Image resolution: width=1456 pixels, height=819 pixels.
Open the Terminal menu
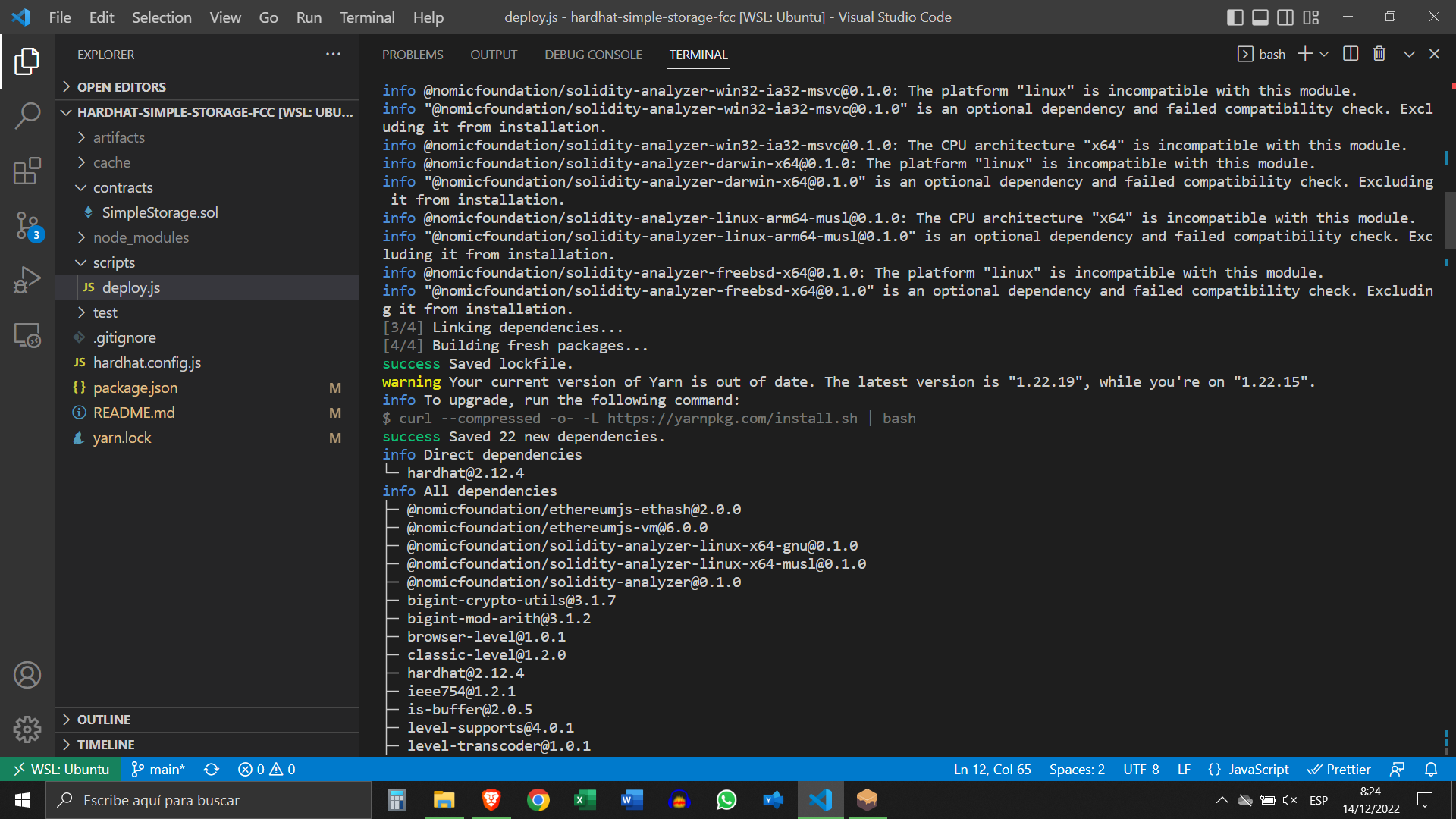[366, 17]
